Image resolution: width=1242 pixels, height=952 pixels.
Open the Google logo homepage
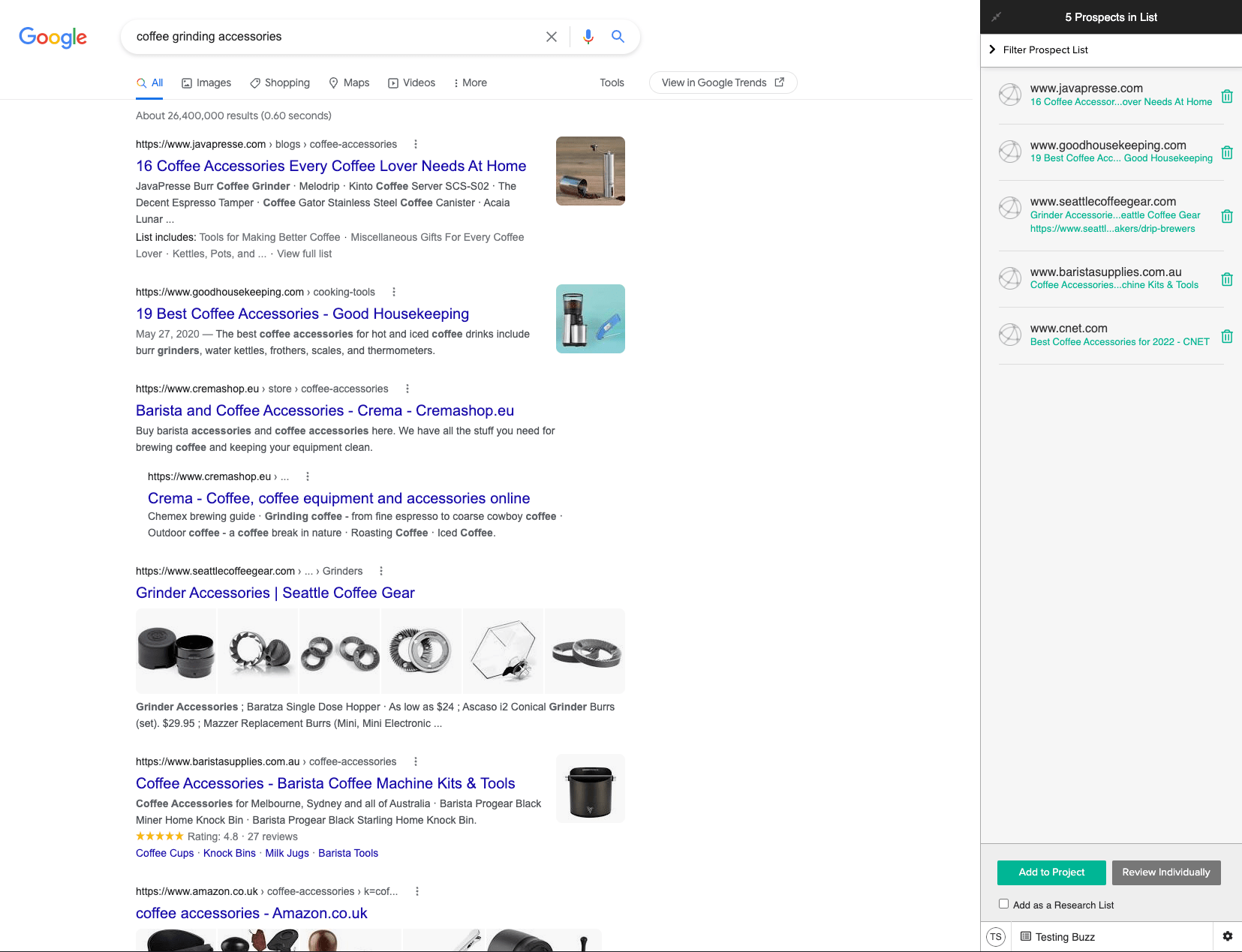tap(53, 37)
